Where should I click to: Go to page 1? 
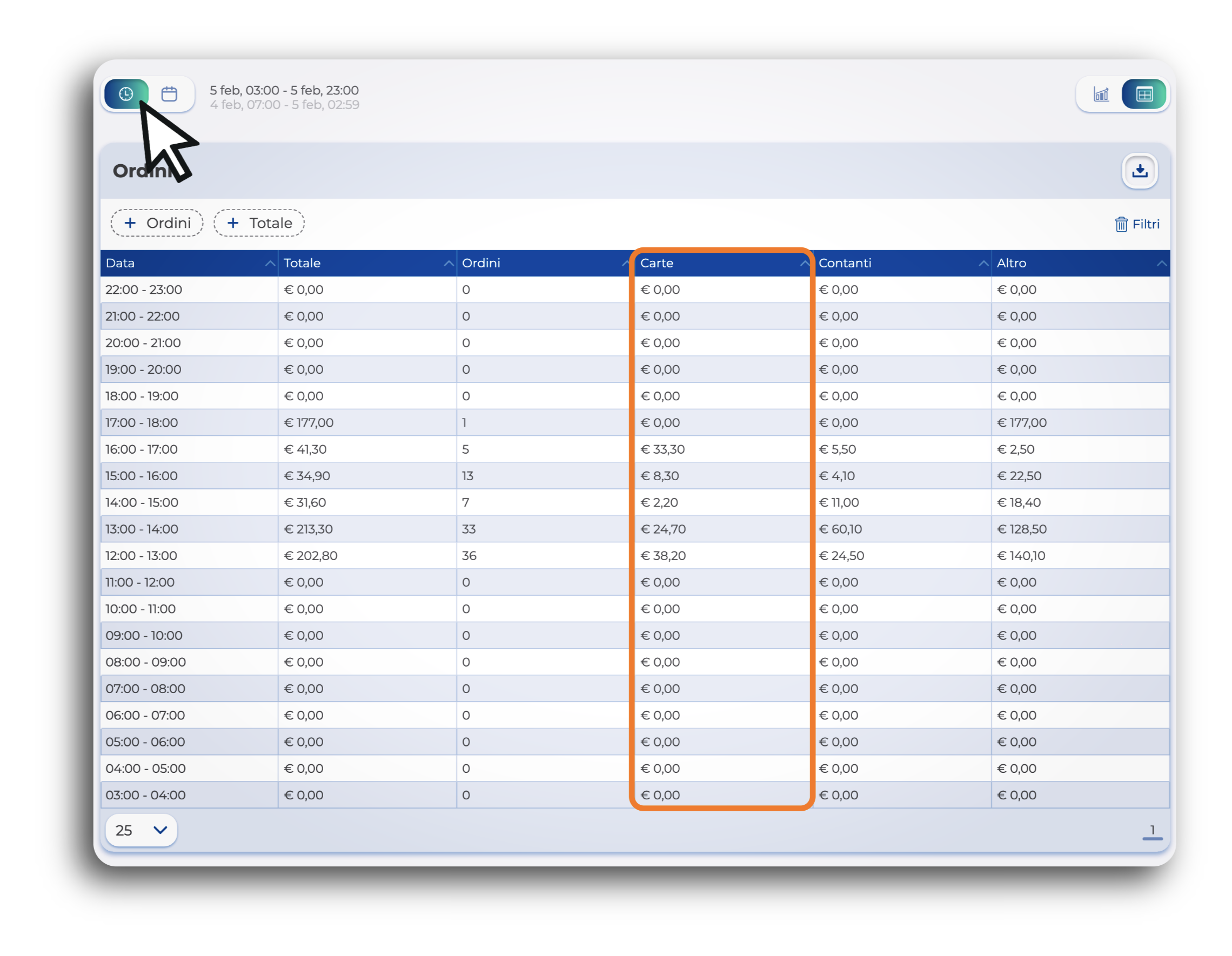click(1152, 830)
